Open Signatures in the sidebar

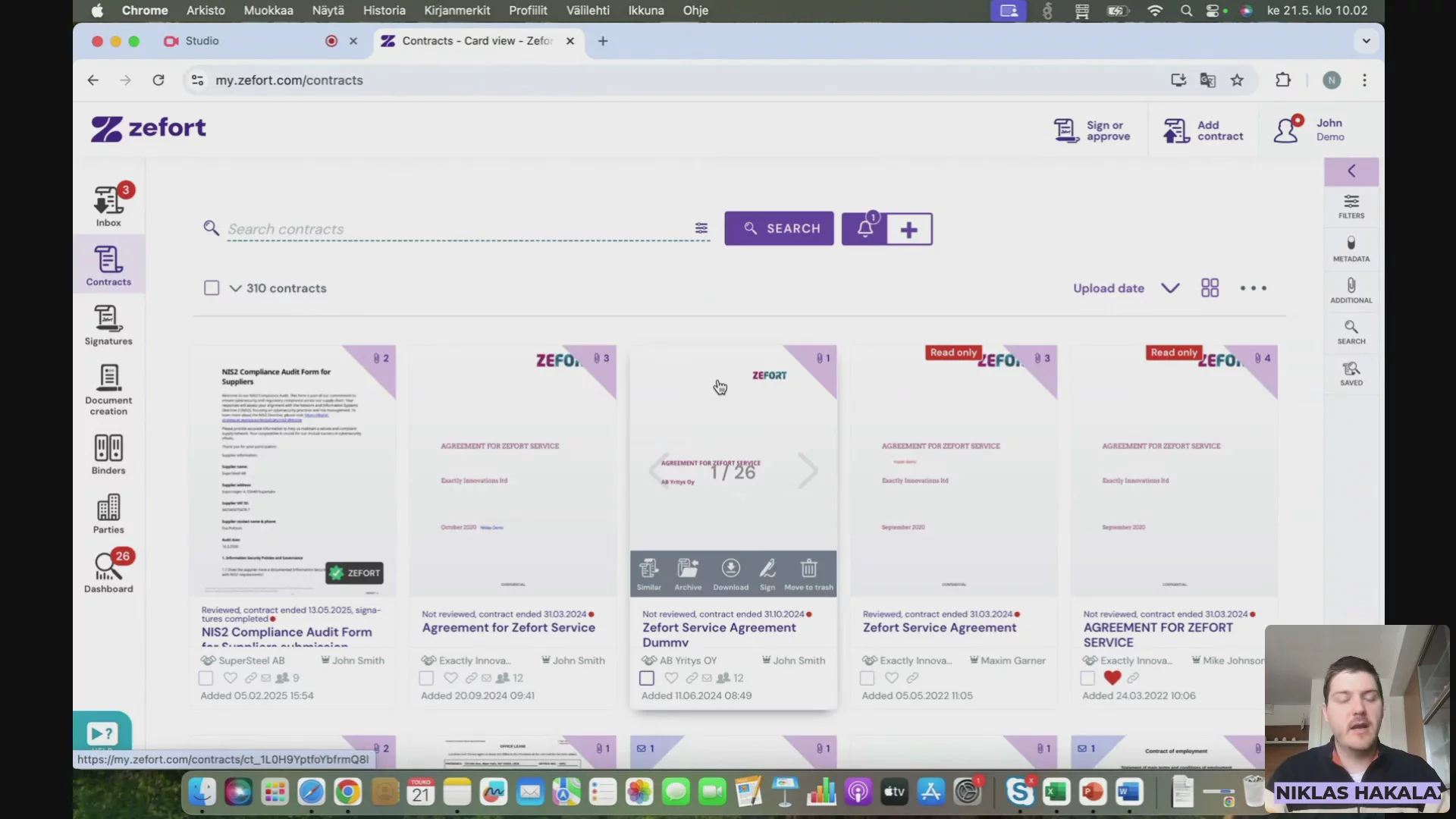click(x=108, y=325)
